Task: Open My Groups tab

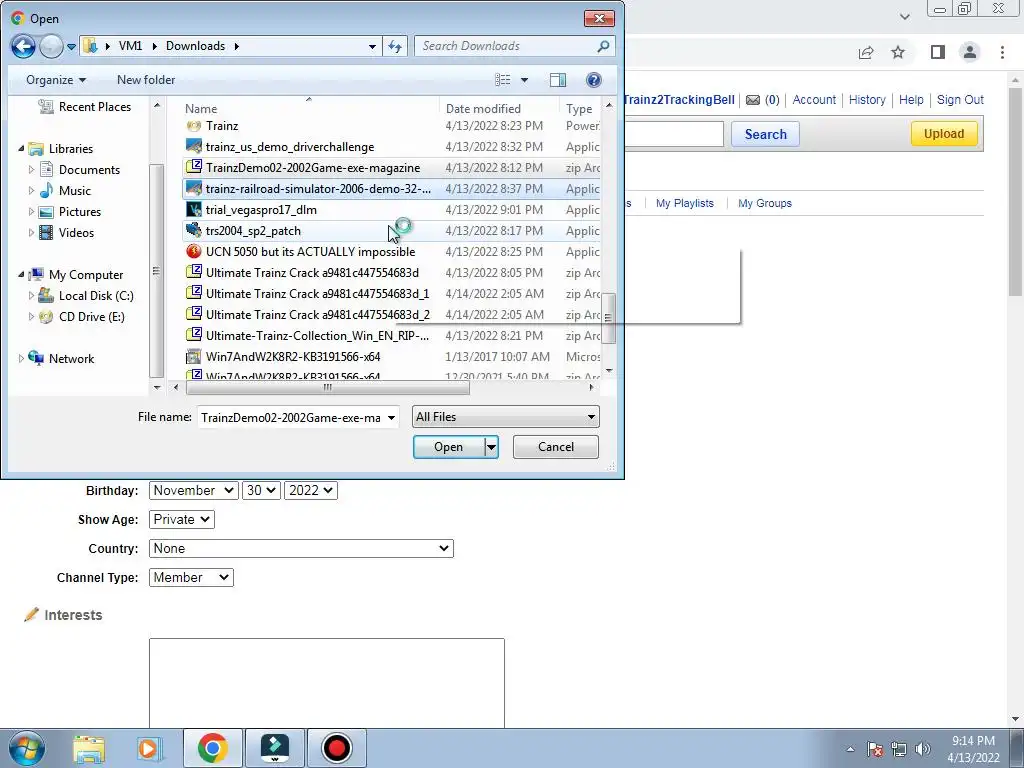Action: pyautogui.click(x=765, y=203)
